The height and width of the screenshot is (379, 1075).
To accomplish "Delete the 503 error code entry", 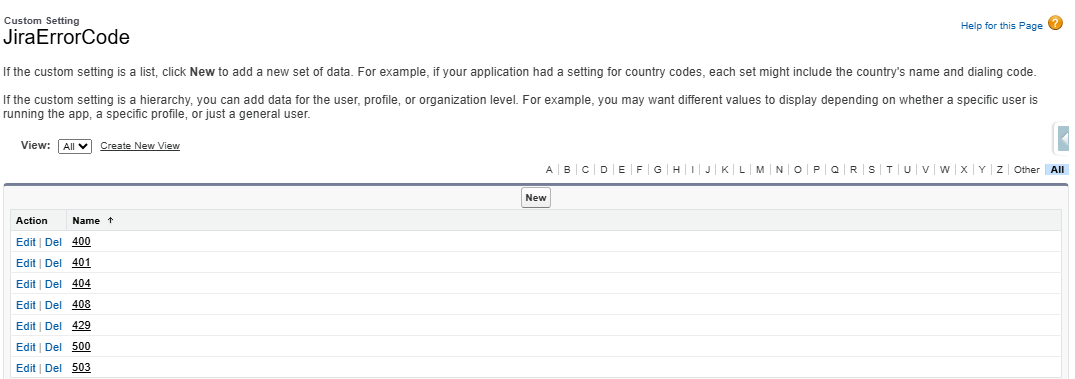I will click(x=53, y=368).
